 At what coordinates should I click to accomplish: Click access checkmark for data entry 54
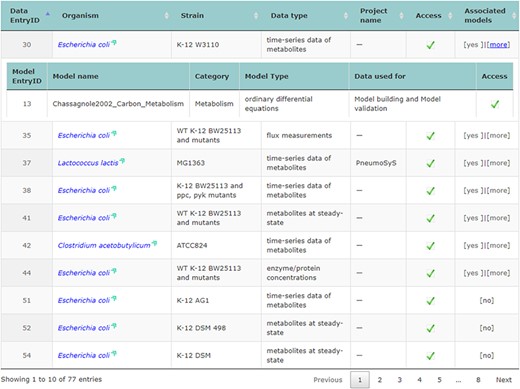431,356
